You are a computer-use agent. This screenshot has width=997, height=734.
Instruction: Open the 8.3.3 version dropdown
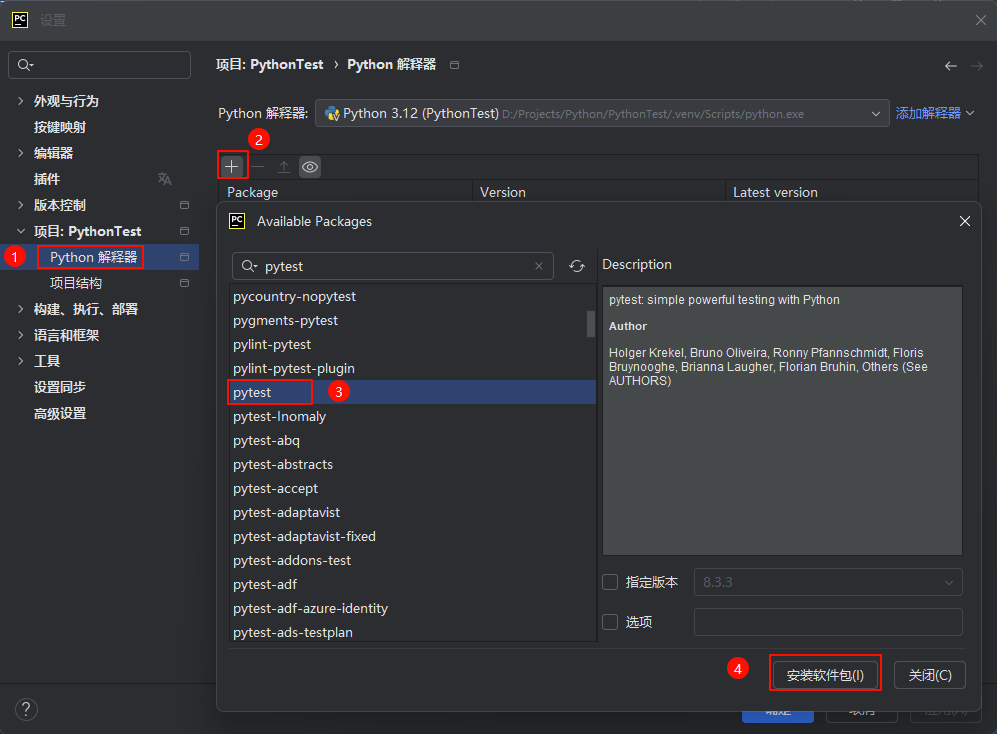point(828,582)
